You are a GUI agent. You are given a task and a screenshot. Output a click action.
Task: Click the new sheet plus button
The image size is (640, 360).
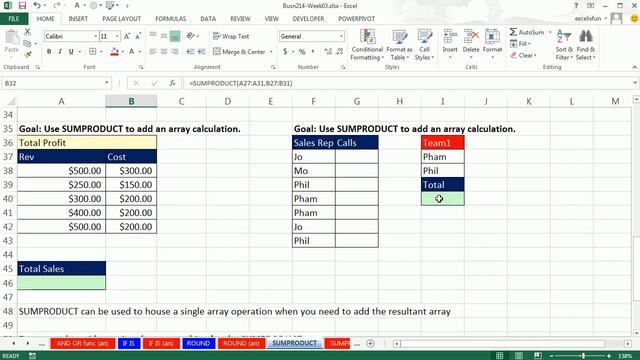click(x=370, y=344)
